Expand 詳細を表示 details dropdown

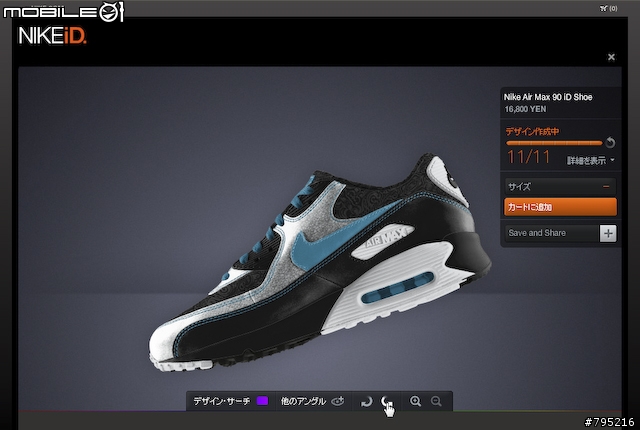(590, 160)
